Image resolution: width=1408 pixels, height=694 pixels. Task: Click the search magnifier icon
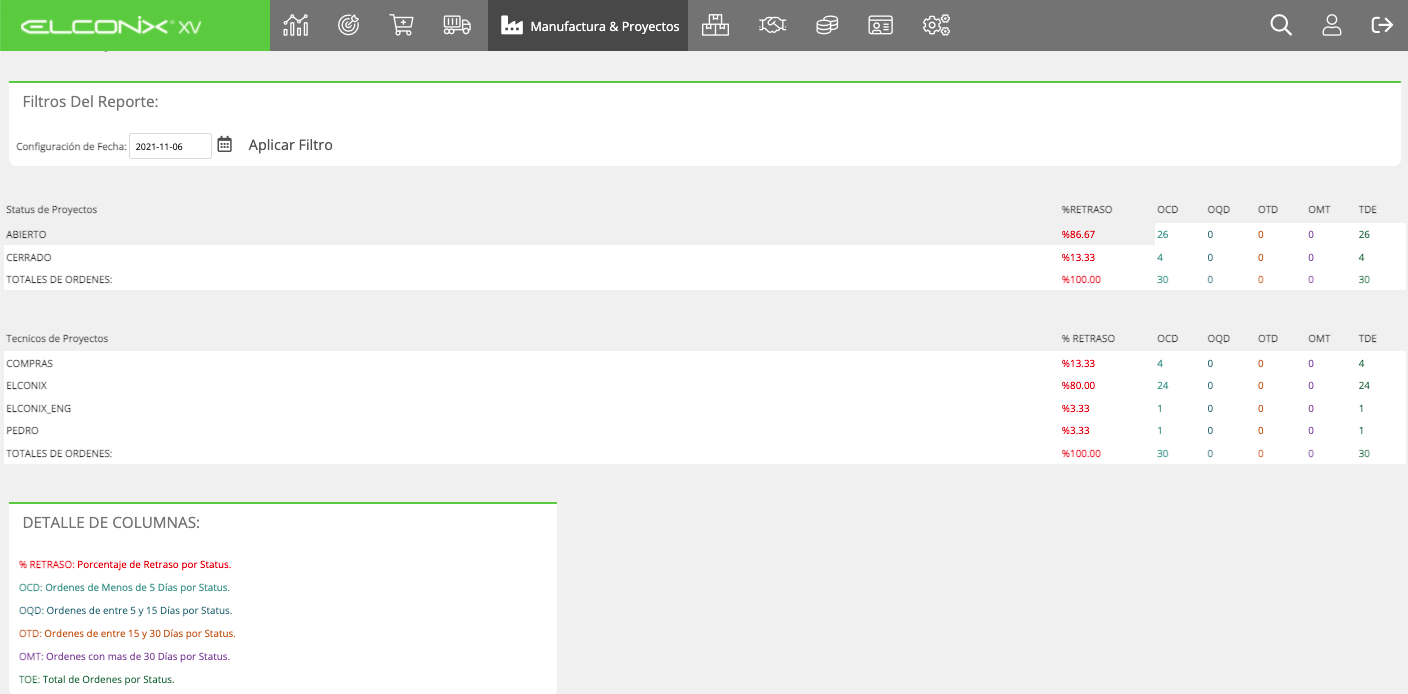coord(1281,25)
